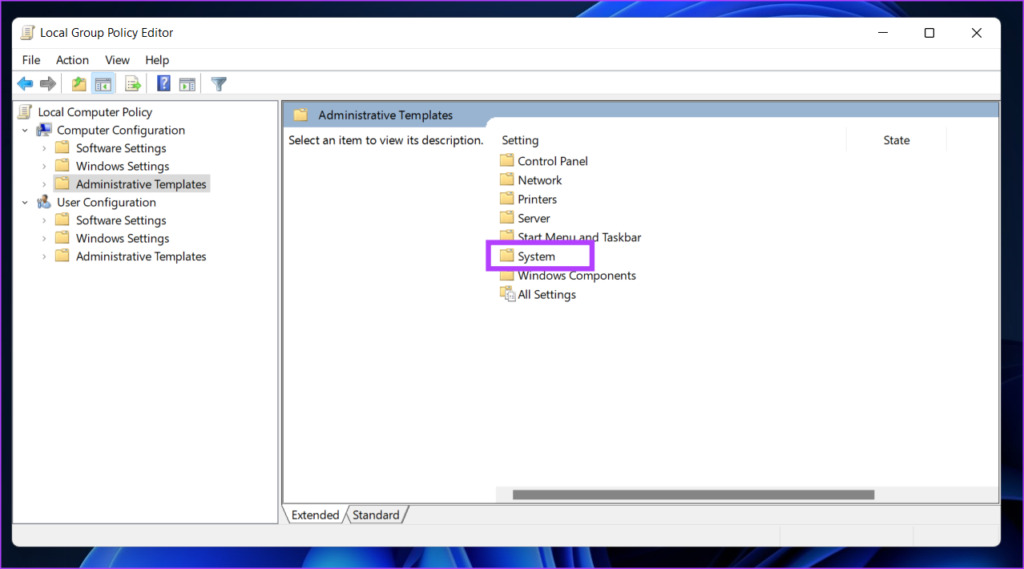Collapse the User Configuration node

click(25, 203)
